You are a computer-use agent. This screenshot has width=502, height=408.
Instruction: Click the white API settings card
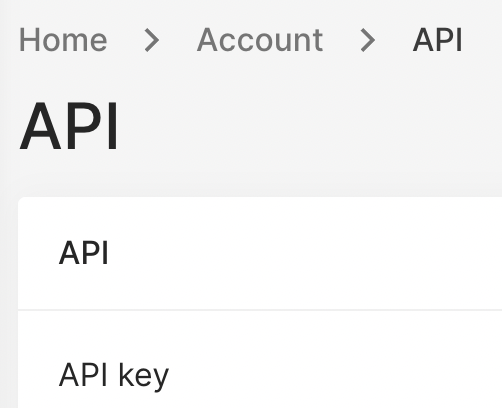pyautogui.click(x=260, y=302)
